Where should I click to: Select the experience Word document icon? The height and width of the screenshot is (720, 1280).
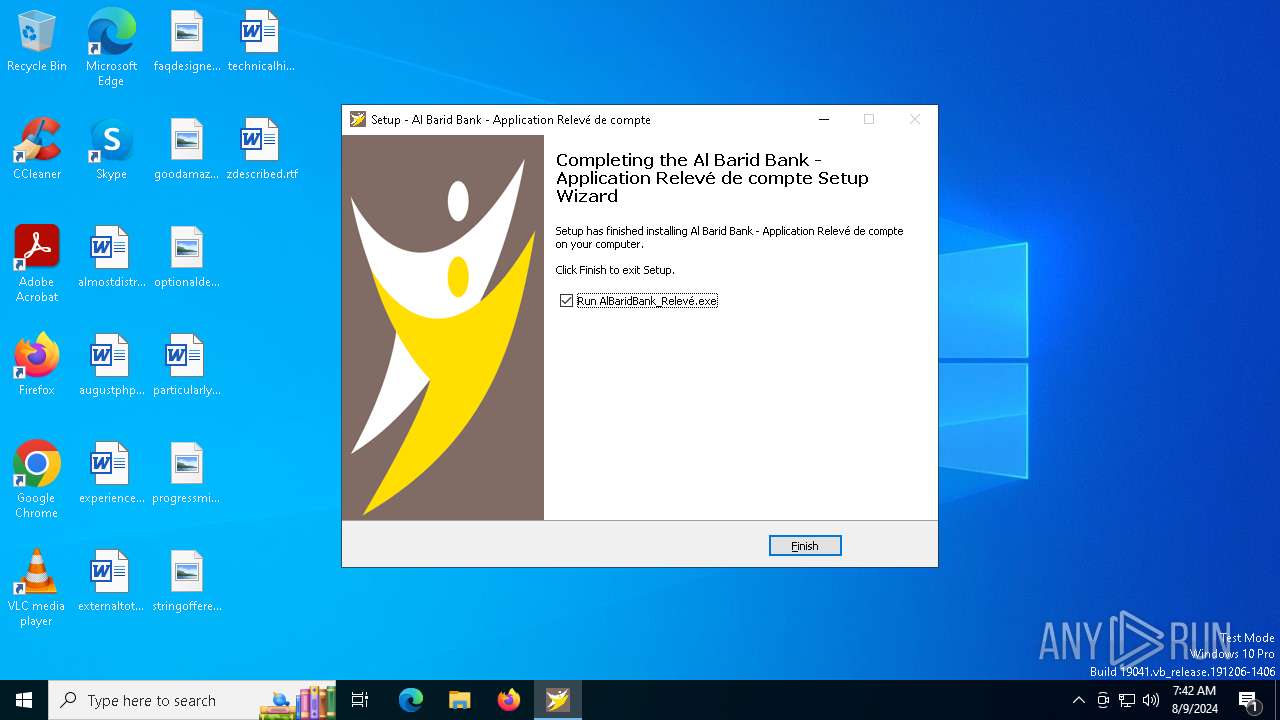pyautogui.click(x=111, y=474)
